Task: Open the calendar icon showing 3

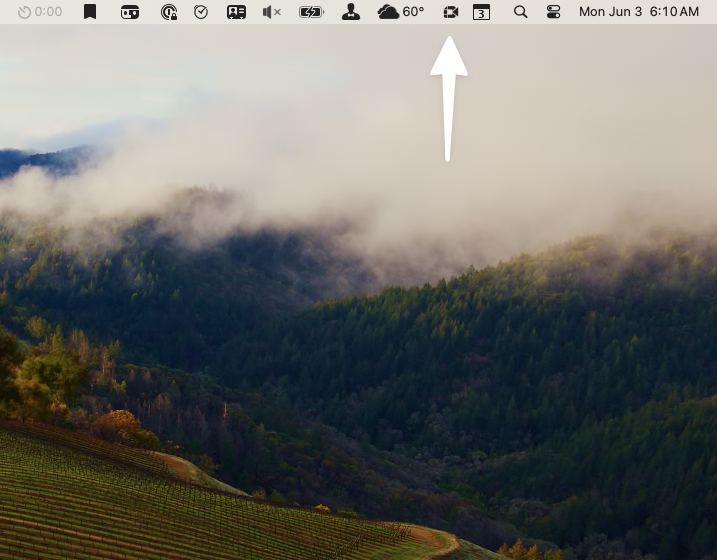Action: (481, 12)
